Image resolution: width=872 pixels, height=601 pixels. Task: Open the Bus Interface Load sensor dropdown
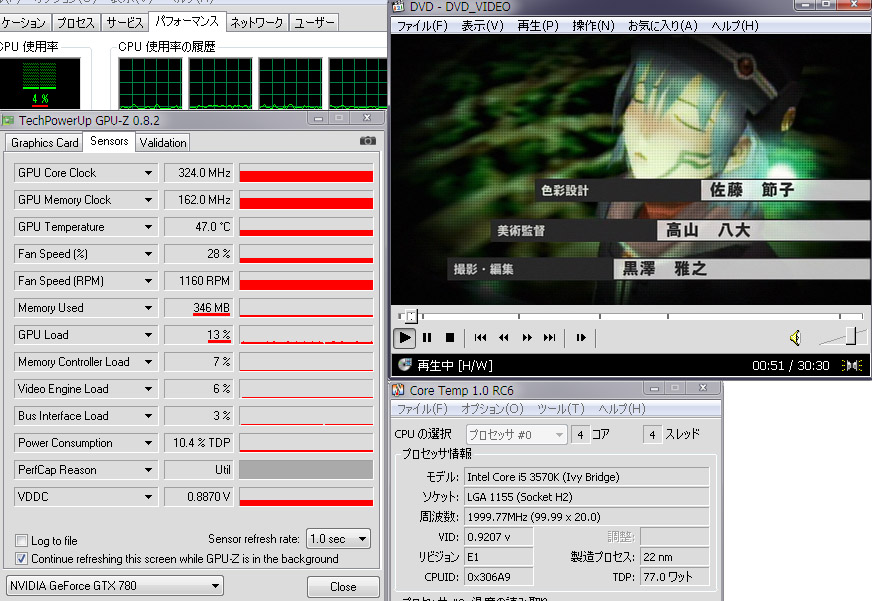pos(148,416)
